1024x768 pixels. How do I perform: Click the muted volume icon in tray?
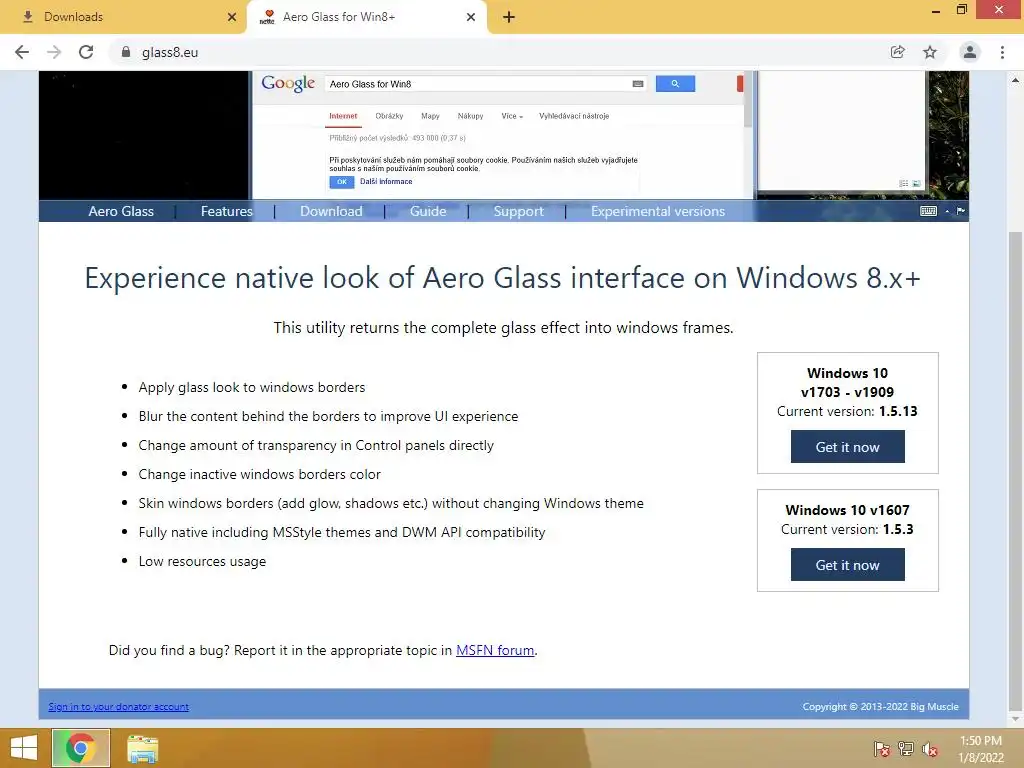coord(930,749)
